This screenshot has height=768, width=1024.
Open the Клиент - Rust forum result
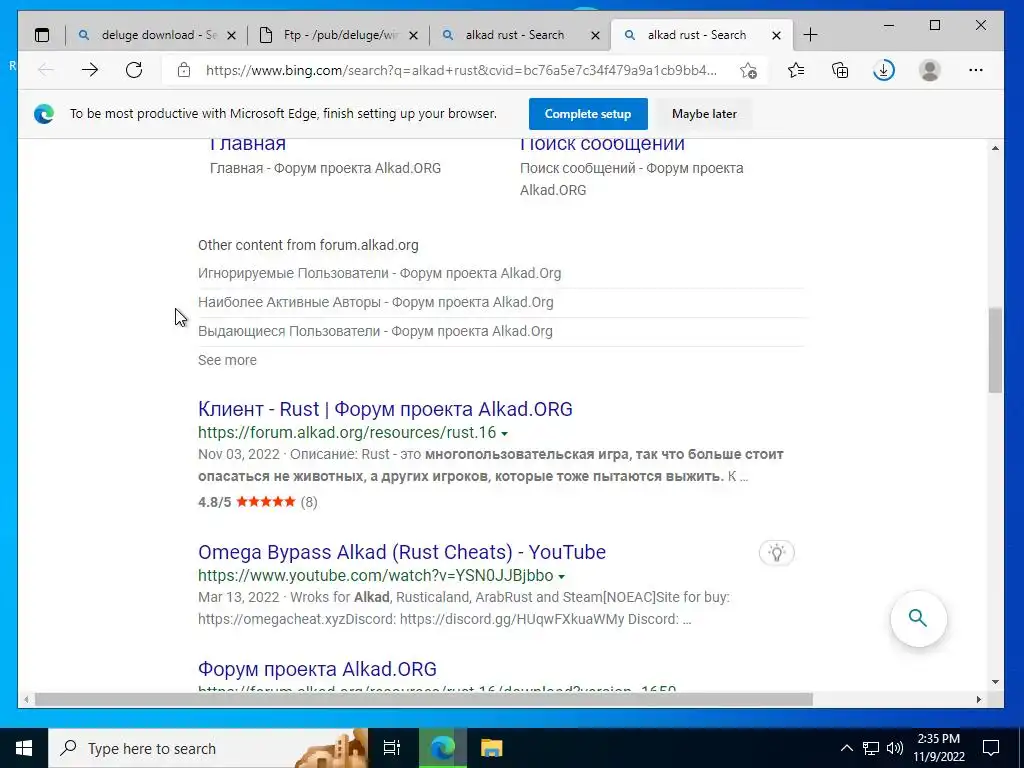tap(385, 409)
